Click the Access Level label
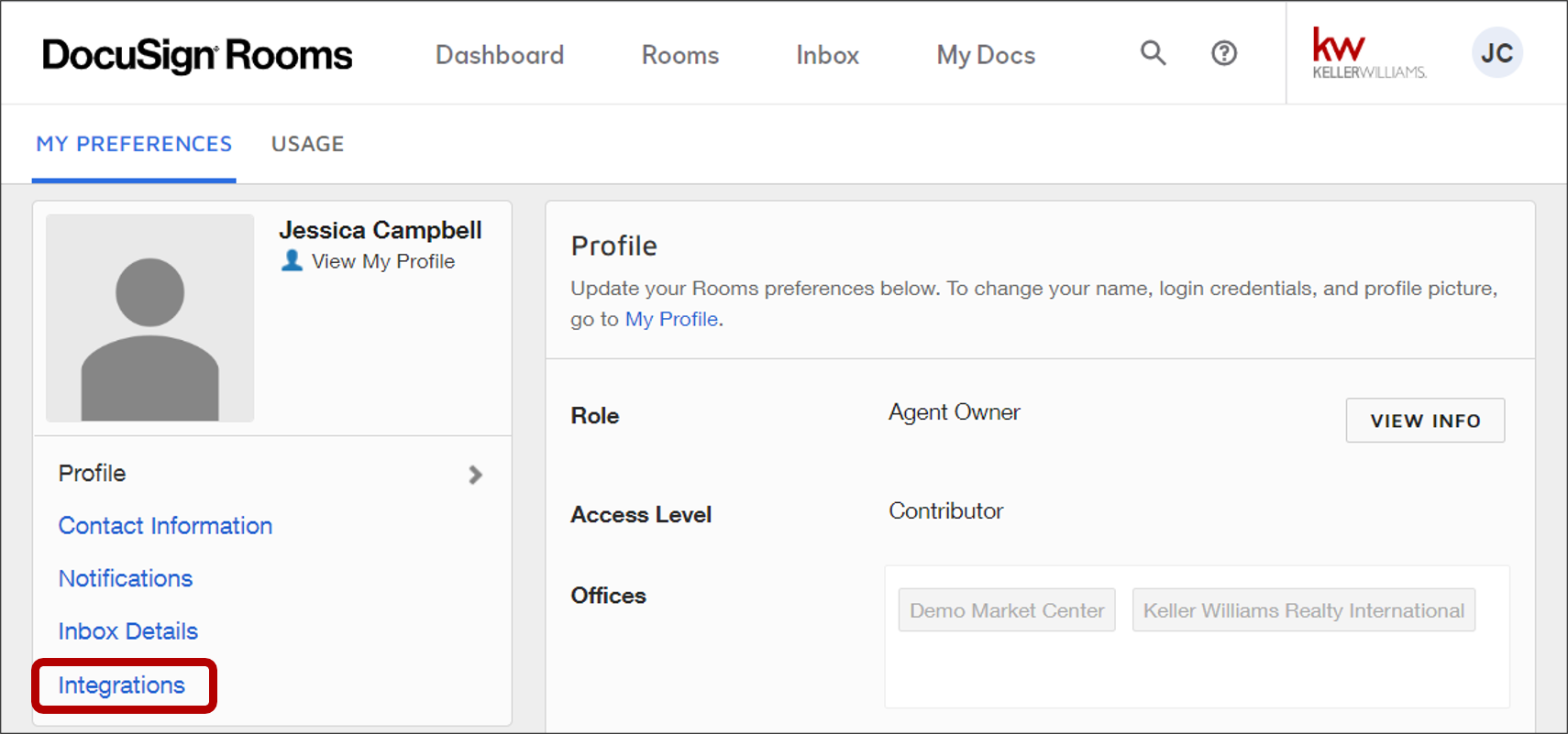This screenshot has width=1568, height=734. click(x=641, y=515)
